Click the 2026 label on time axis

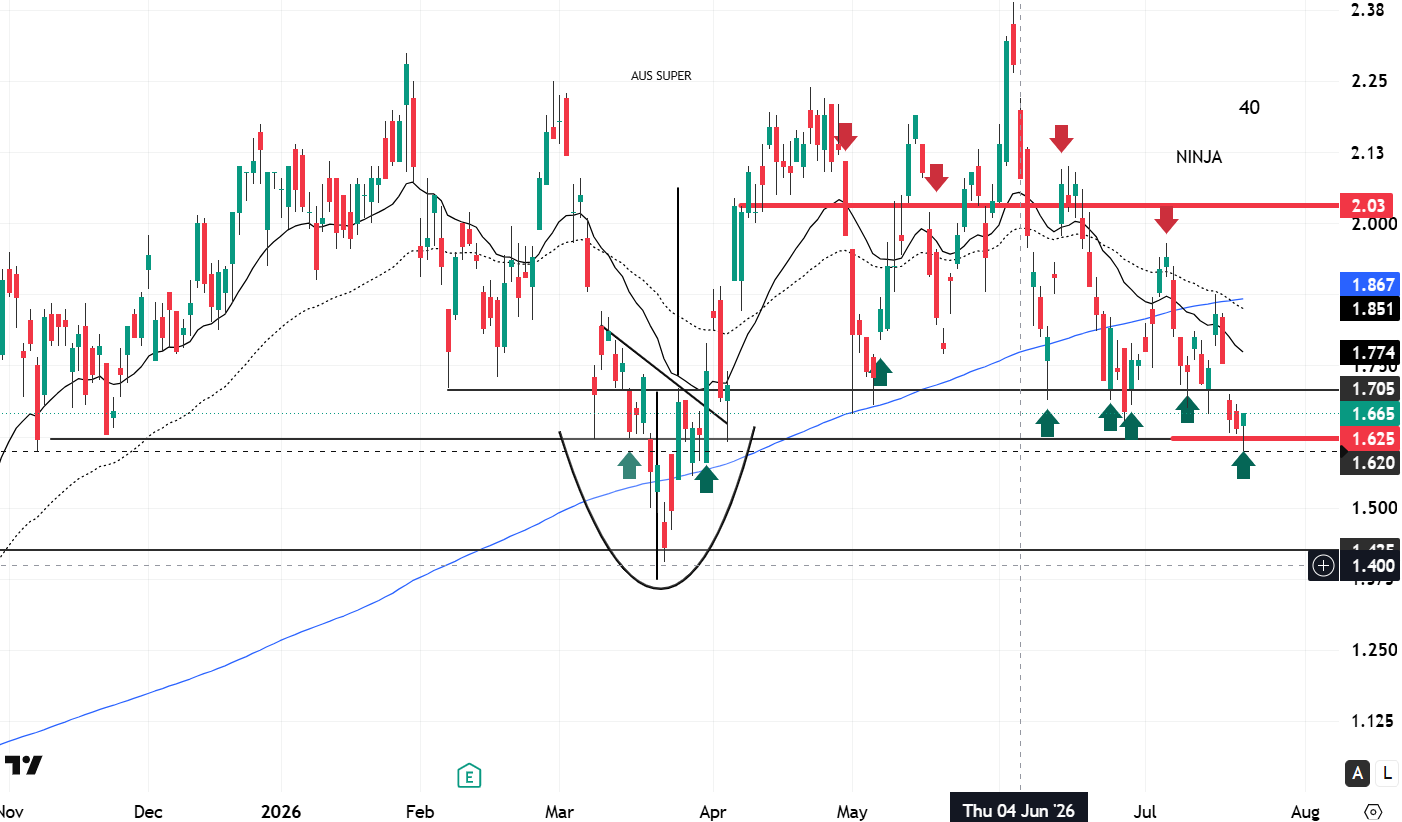pyautogui.click(x=281, y=810)
